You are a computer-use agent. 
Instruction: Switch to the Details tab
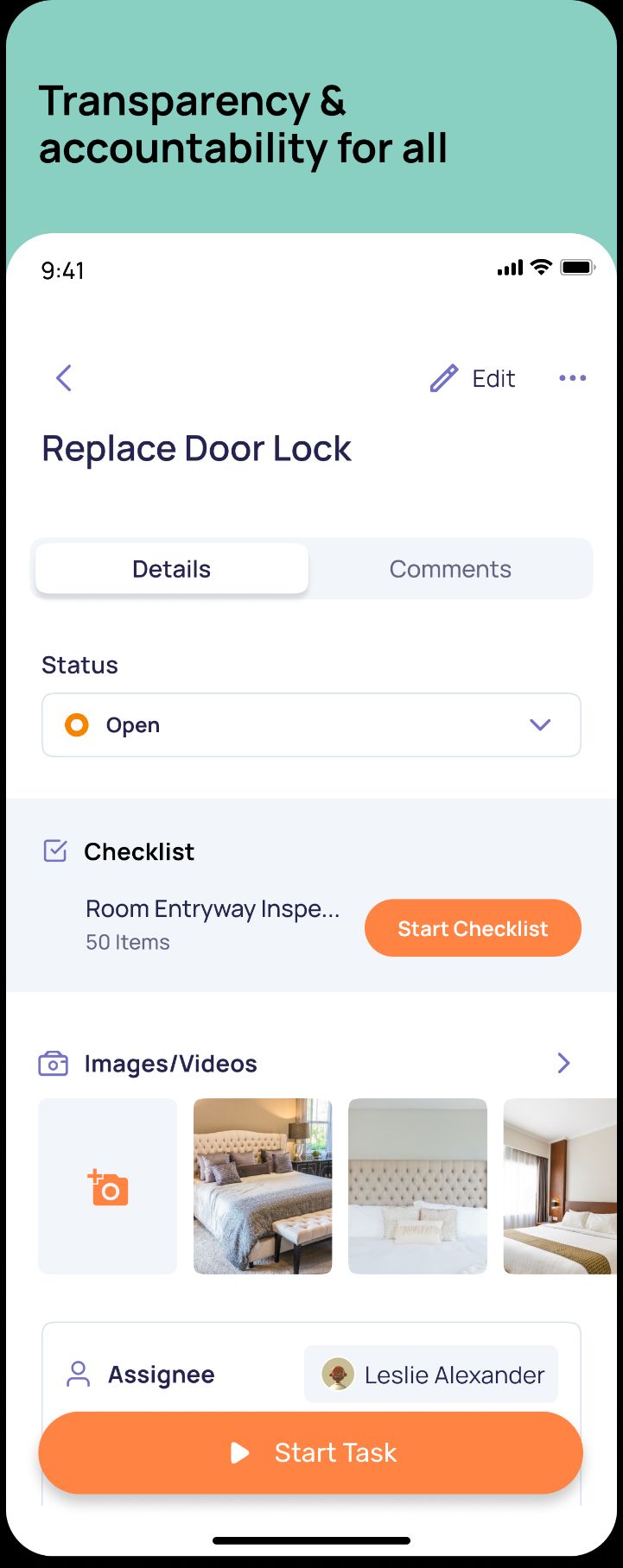pos(172,569)
